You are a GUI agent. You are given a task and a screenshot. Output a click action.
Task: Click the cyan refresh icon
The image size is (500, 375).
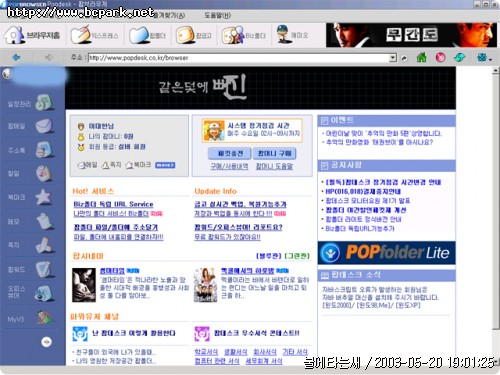[459, 57]
